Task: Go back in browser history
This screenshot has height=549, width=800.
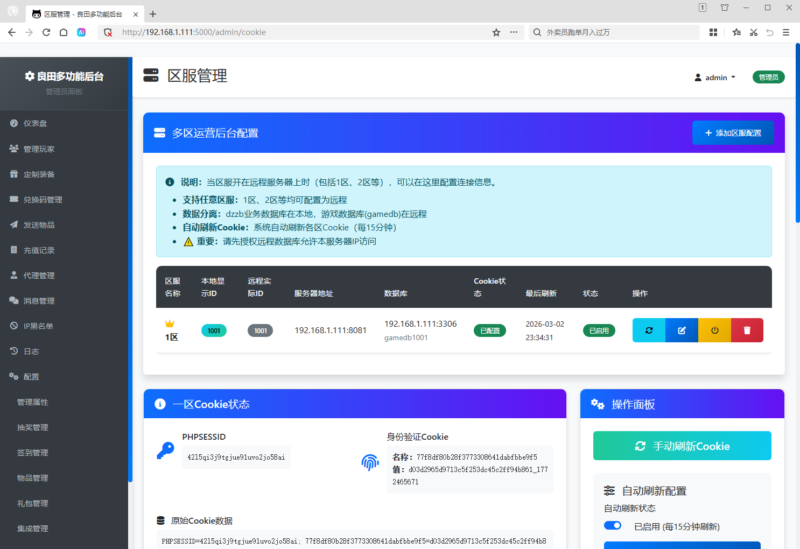Action: click(x=12, y=32)
